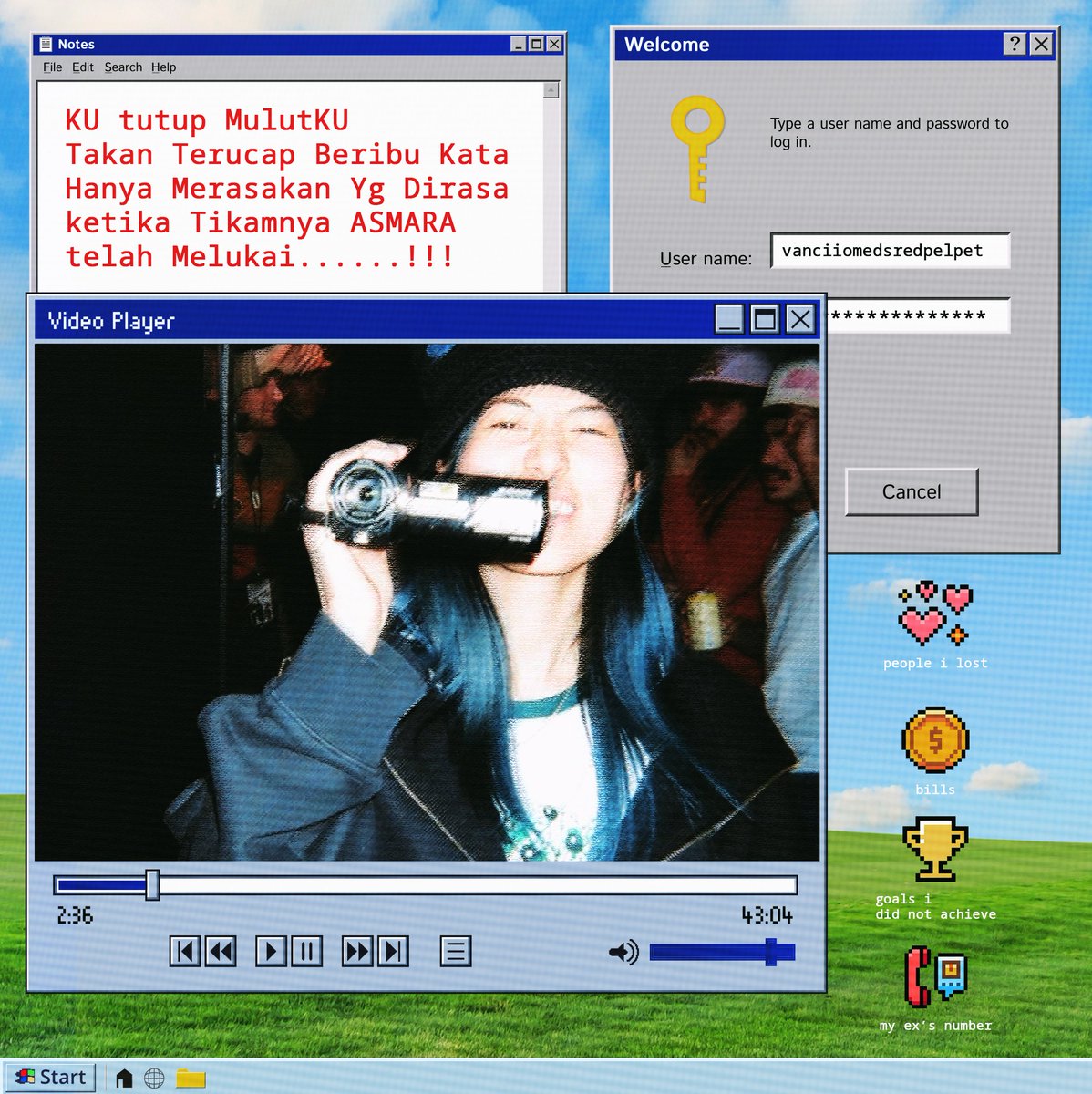Click the "2:36" elapsed time in Video Player
The width and height of the screenshot is (1092, 1094).
[x=75, y=915]
